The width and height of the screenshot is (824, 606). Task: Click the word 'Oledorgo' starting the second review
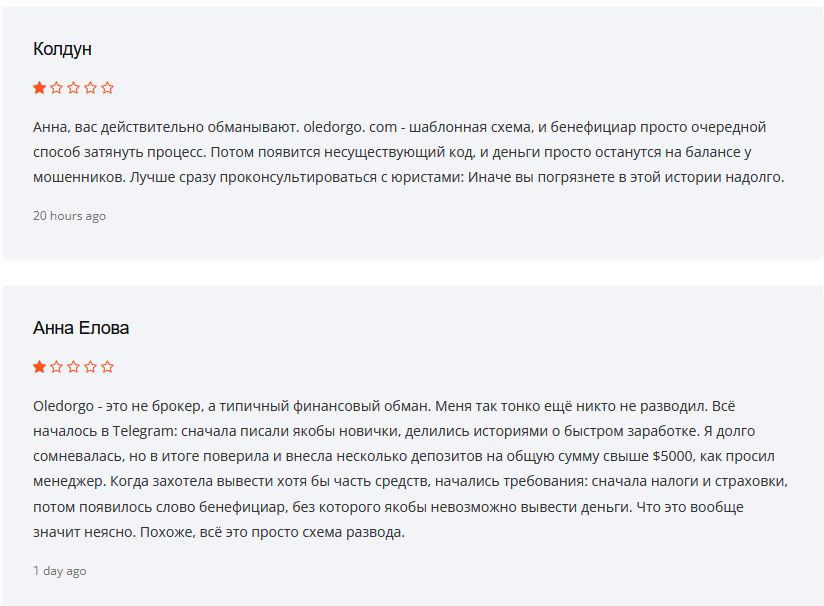point(63,406)
